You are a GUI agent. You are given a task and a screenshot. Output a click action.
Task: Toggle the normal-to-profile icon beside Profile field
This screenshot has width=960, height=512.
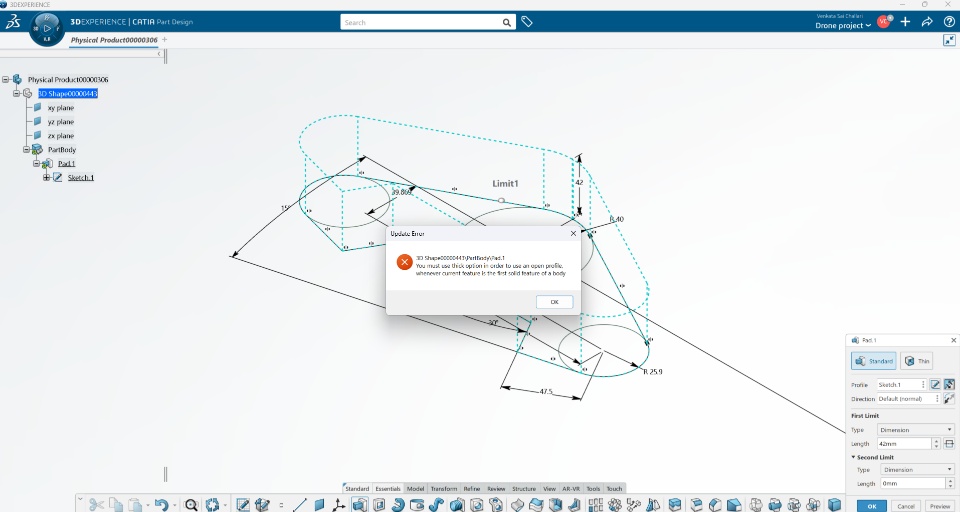click(x=949, y=385)
